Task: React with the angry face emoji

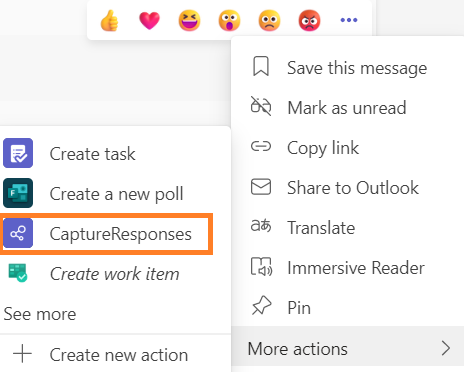Action: tap(309, 20)
